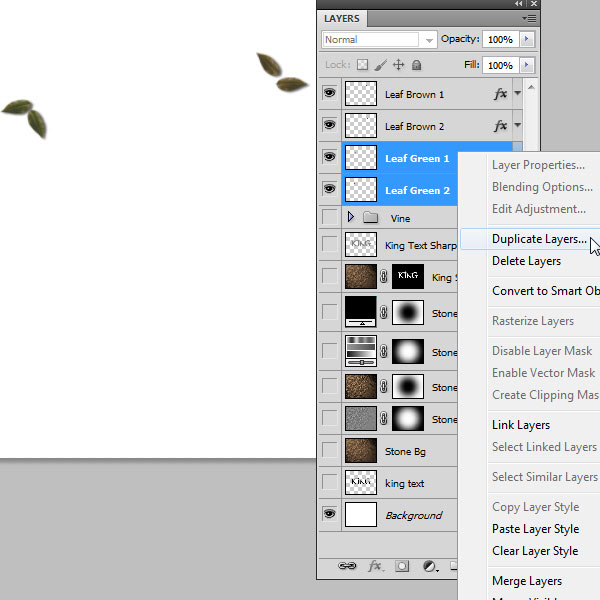Select the Leaf Brown 1 layer thumbnail
Screen dimensions: 600x600
361,93
